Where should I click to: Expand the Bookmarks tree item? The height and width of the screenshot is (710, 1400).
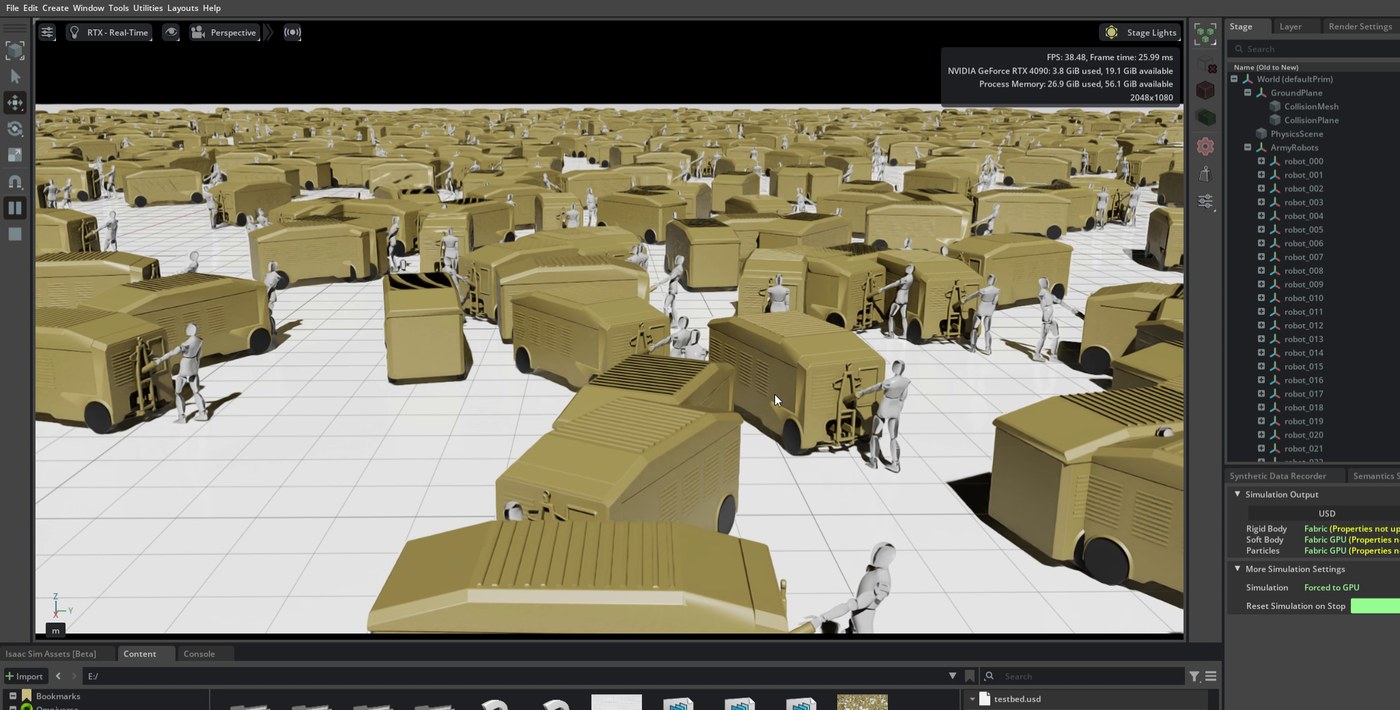click(13, 696)
